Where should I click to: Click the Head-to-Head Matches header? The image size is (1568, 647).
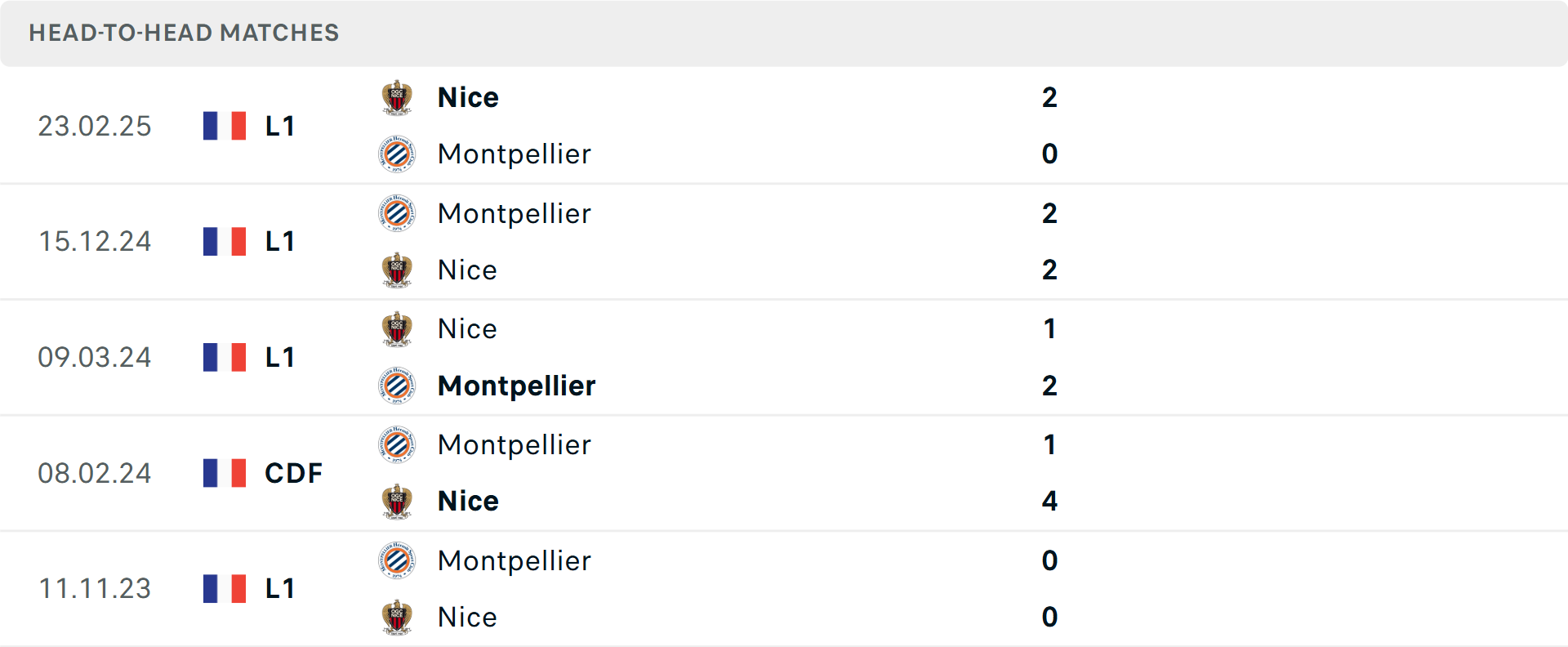tap(184, 33)
